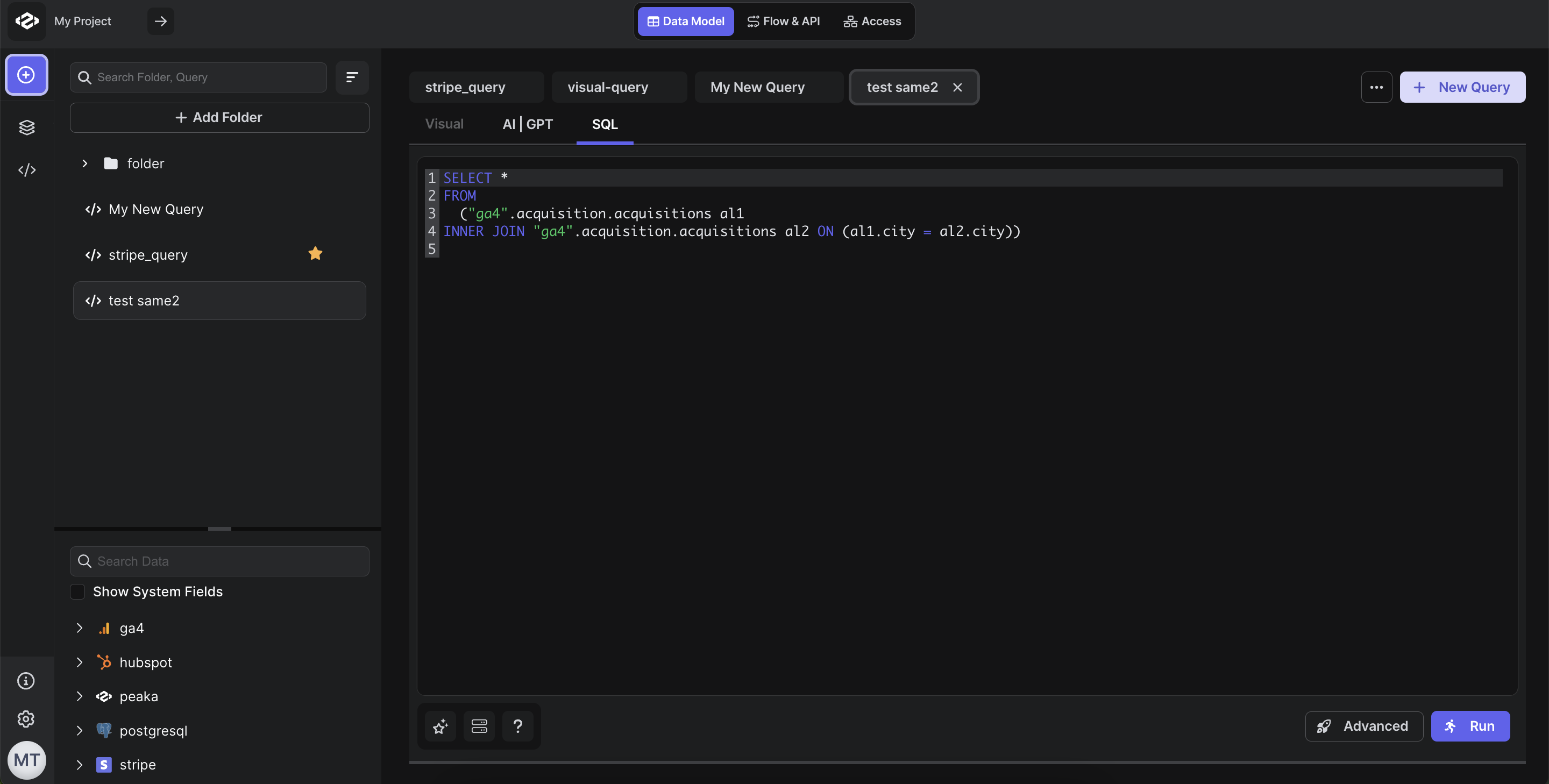Click My Project title
This screenshot has height=784, width=1549.
point(83,21)
